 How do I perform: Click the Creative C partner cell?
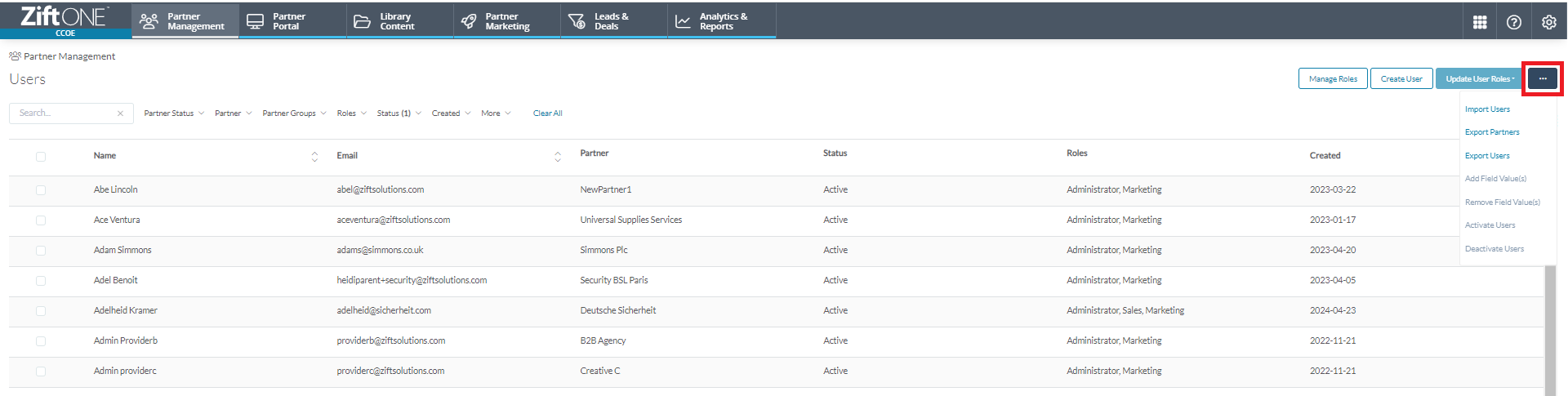[600, 371]
